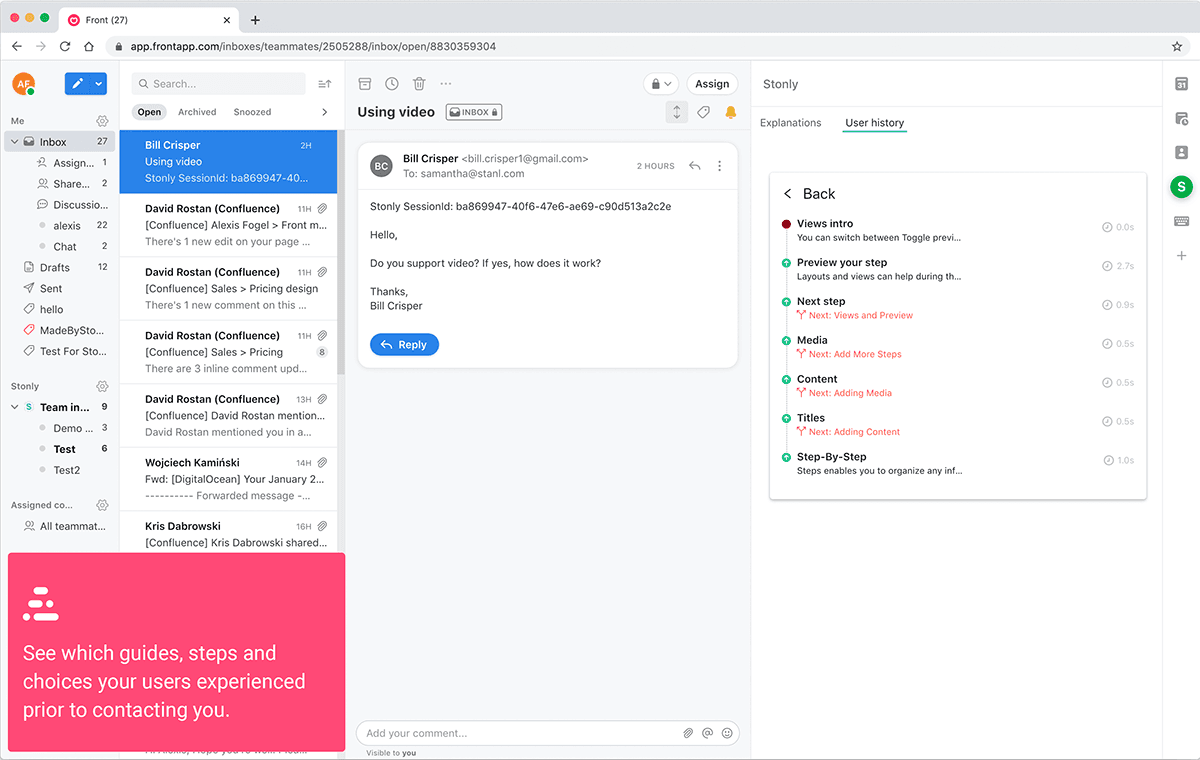
Task: Open the calendar plugin icon in the right sidebar
Action: [1181, 84]
